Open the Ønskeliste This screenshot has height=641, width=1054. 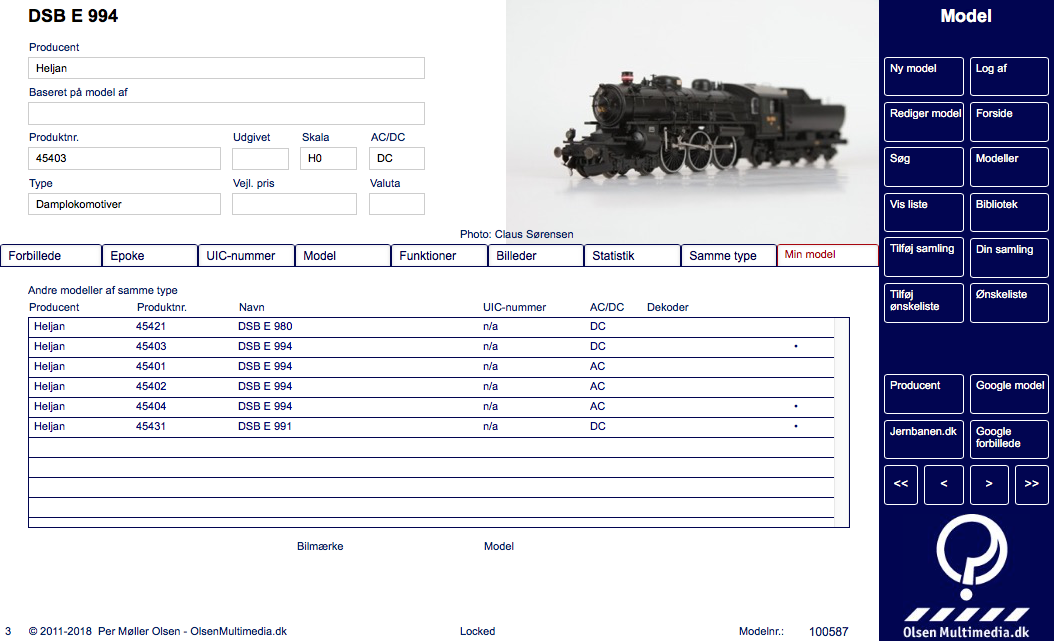tap(1009, 303)
